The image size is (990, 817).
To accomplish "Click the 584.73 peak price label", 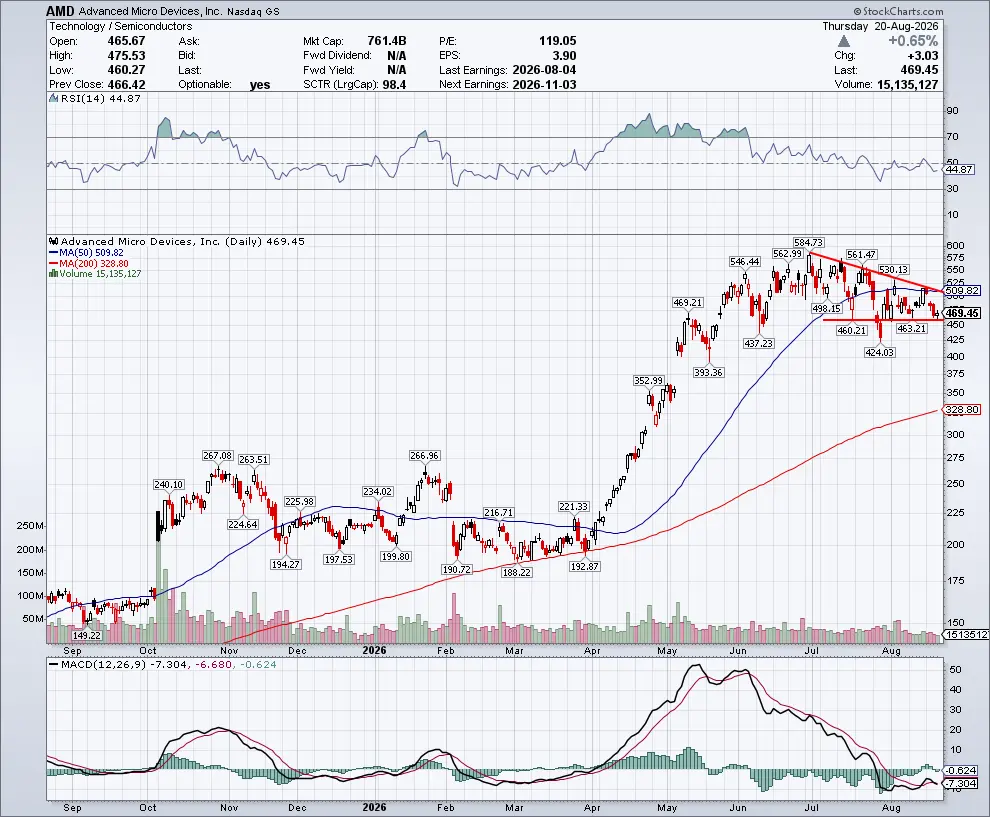I will (x=808, y=242).
